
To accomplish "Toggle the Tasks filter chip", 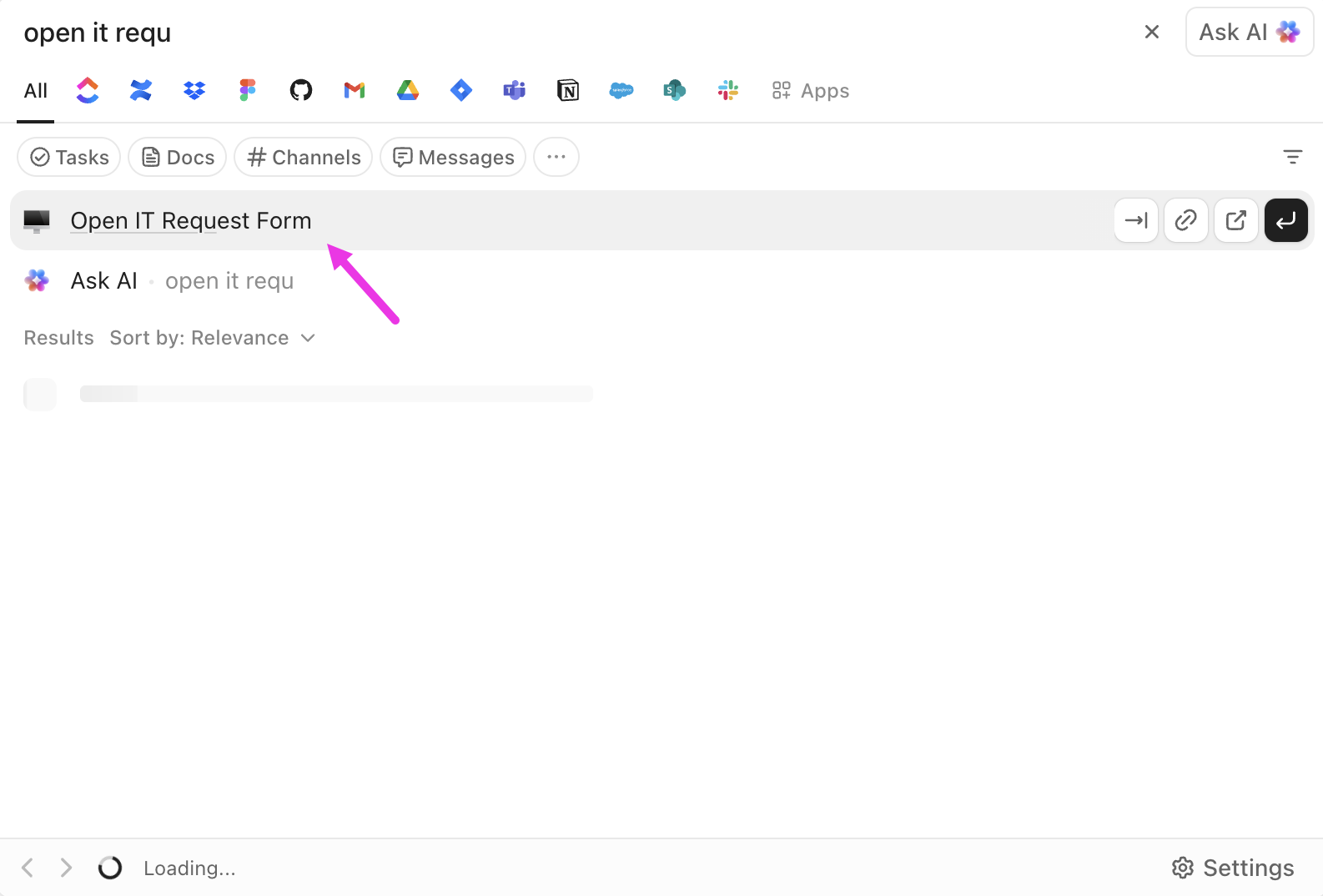I will click(x=69, y=157).
